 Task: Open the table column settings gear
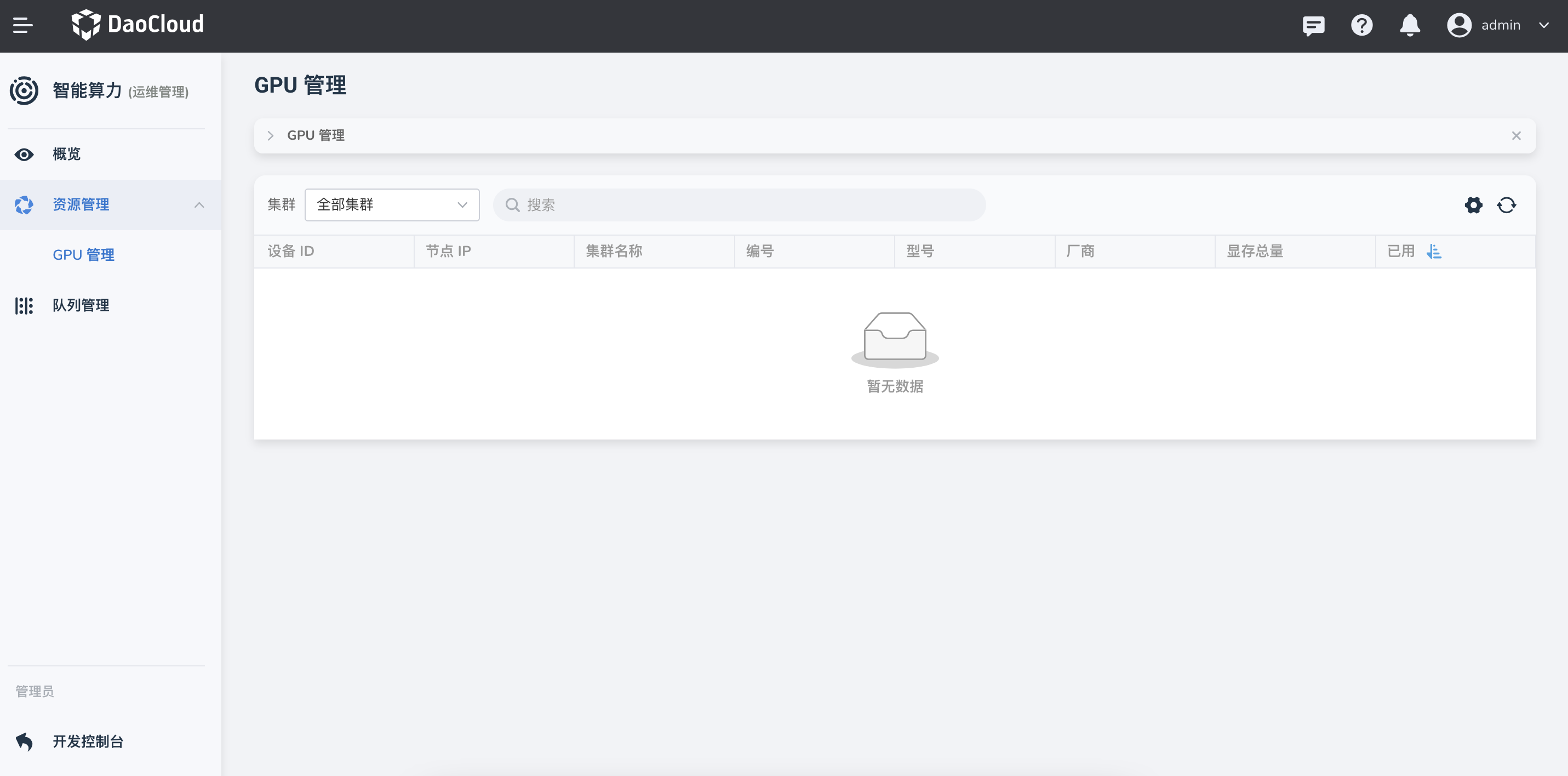click(x=1474, y=206)
